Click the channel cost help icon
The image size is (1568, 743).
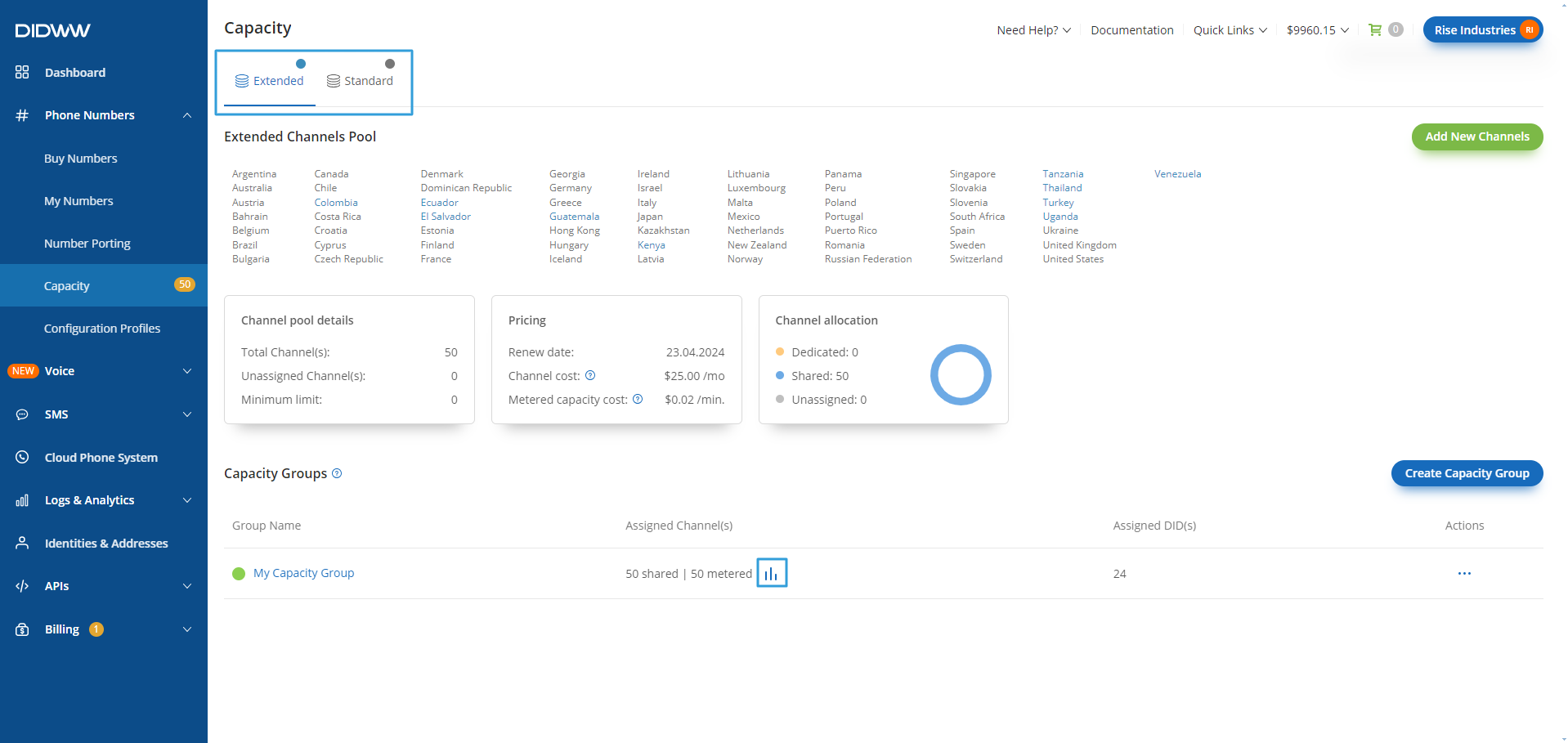click(x=590, y=375)
